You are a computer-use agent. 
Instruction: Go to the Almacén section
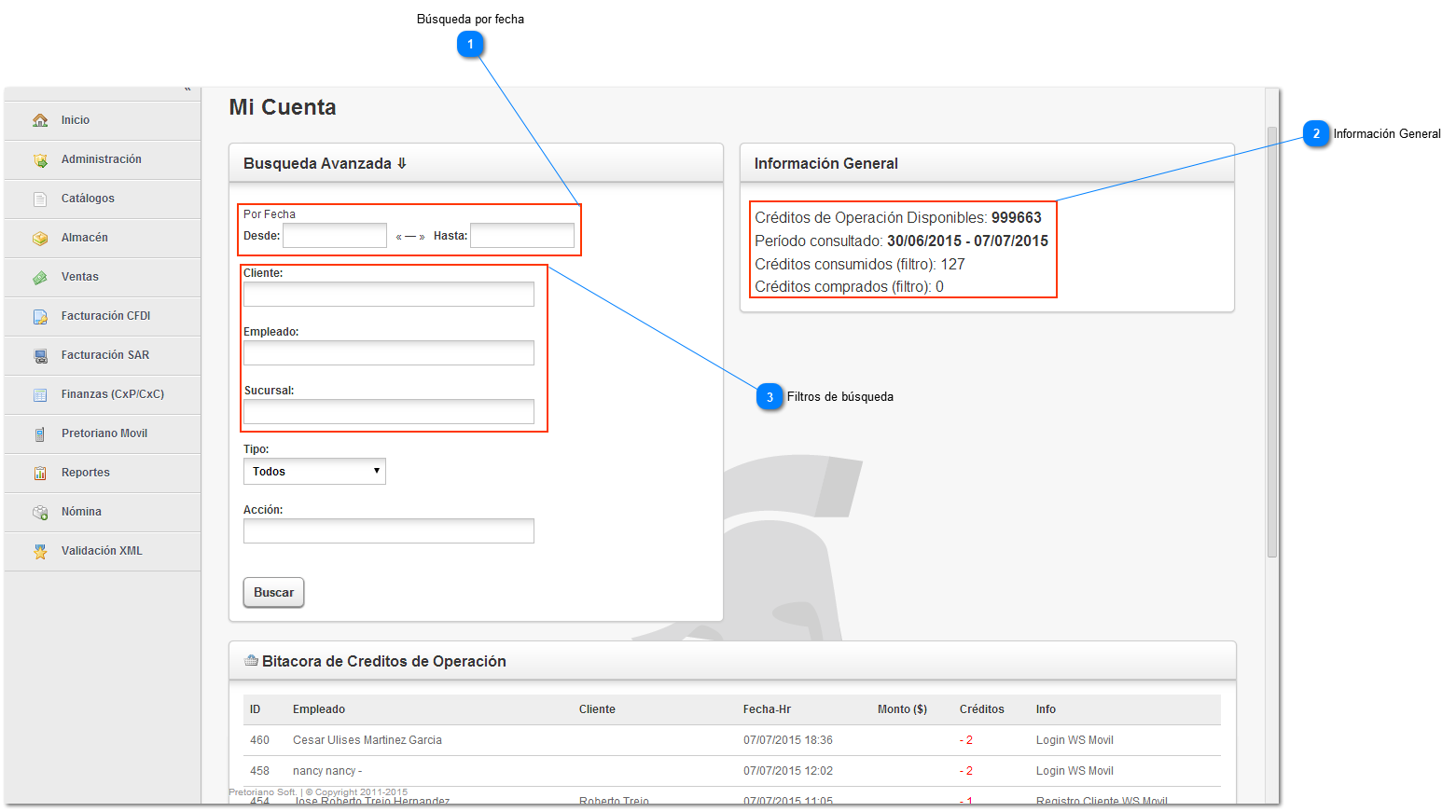(x=85, y=238)
